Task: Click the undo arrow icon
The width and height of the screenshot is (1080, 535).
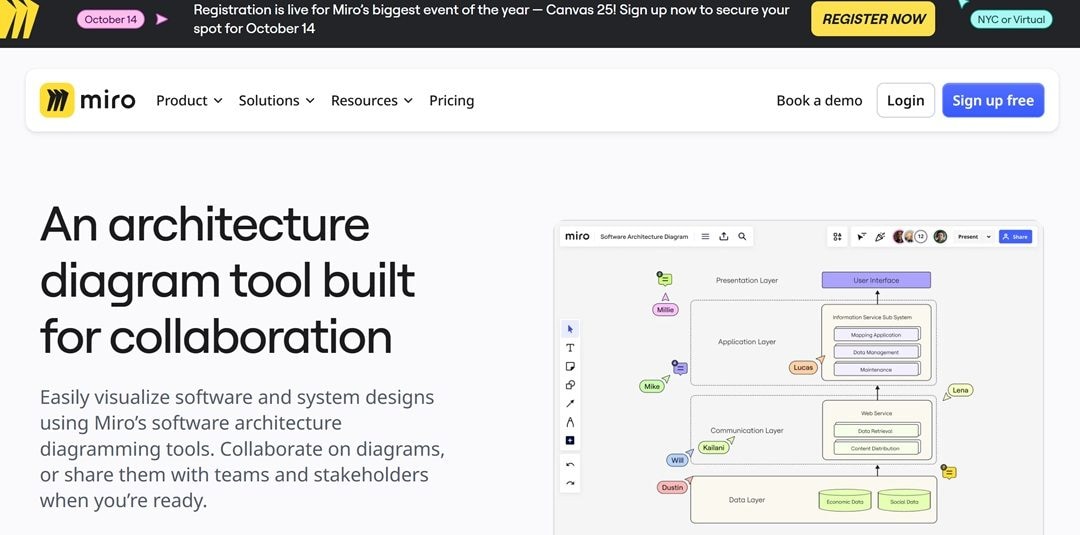Action: click(x=570, y=465)
